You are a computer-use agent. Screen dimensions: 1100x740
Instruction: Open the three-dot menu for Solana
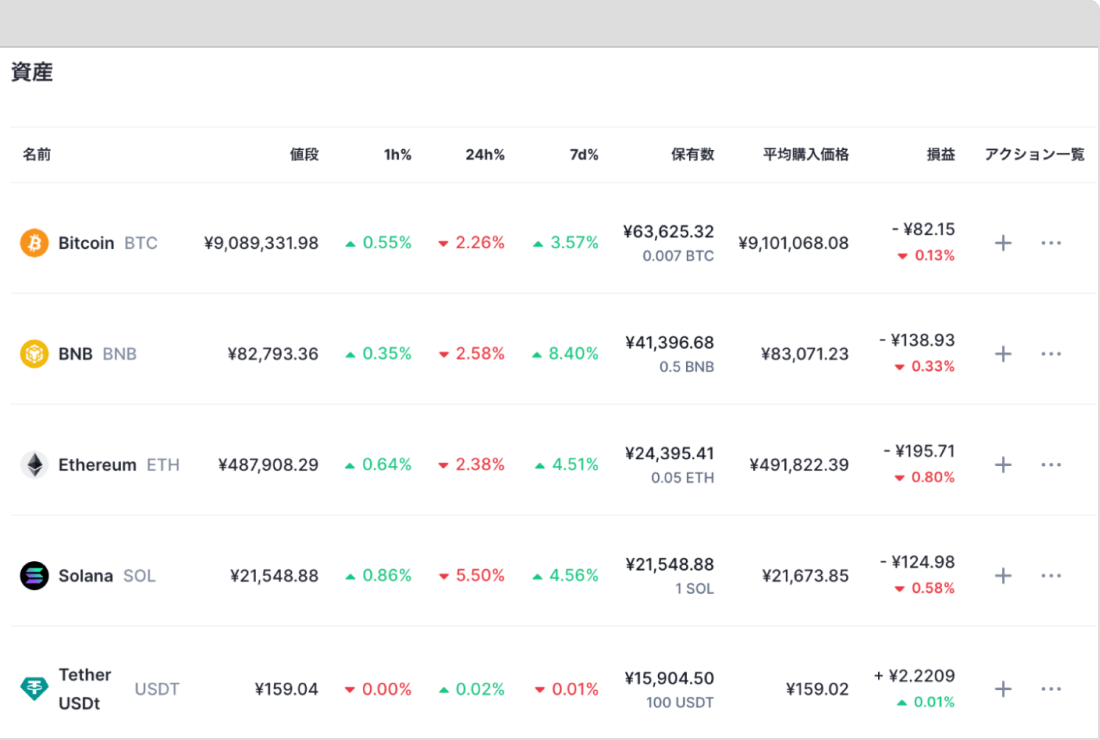coord(1051,576)
